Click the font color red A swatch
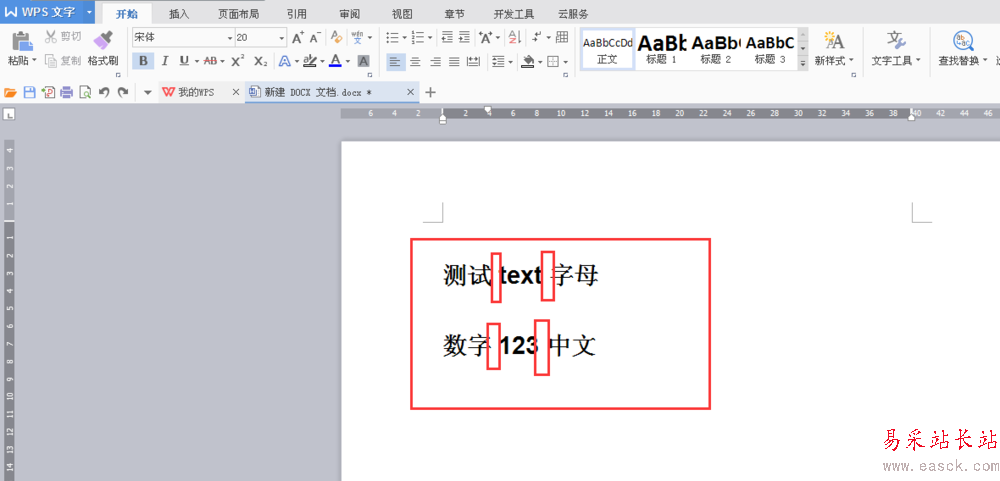The image size is (1000, 481). [x=334, y=61]
